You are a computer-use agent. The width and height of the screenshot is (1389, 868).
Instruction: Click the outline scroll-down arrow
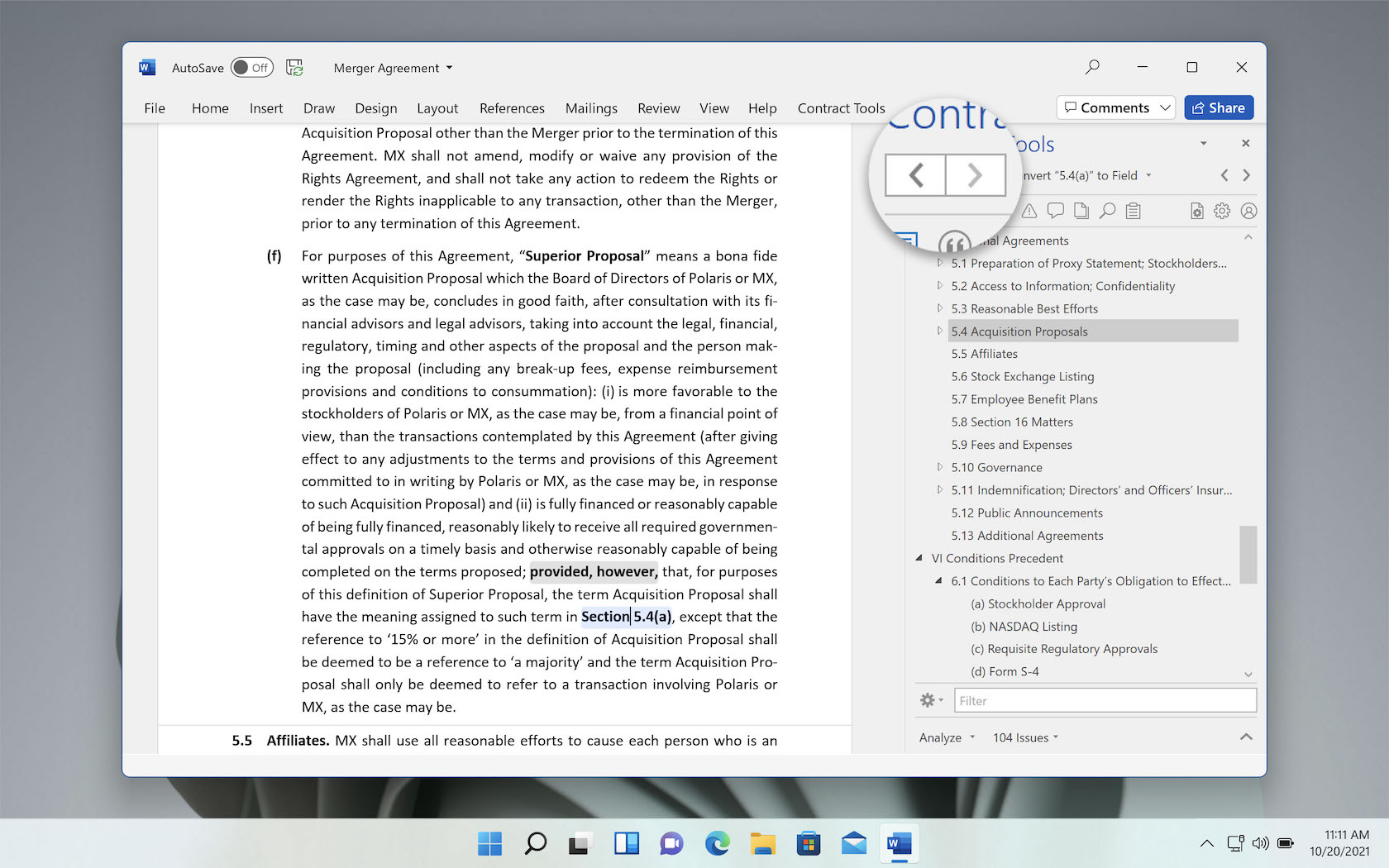click(1248, 675)
